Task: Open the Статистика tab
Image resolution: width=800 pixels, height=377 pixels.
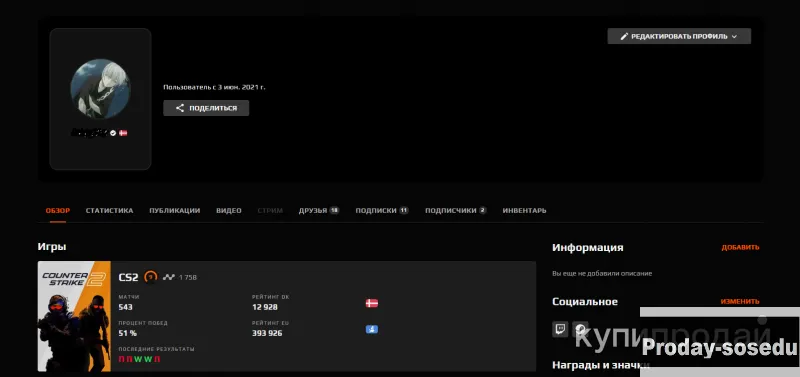Action: 109,211
